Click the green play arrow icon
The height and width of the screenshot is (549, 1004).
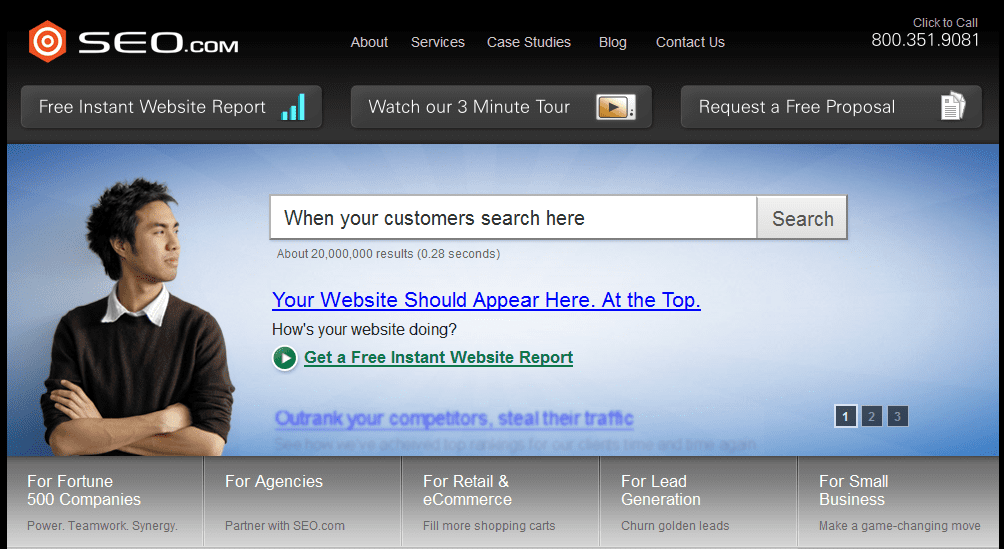(x=285, y=358)
